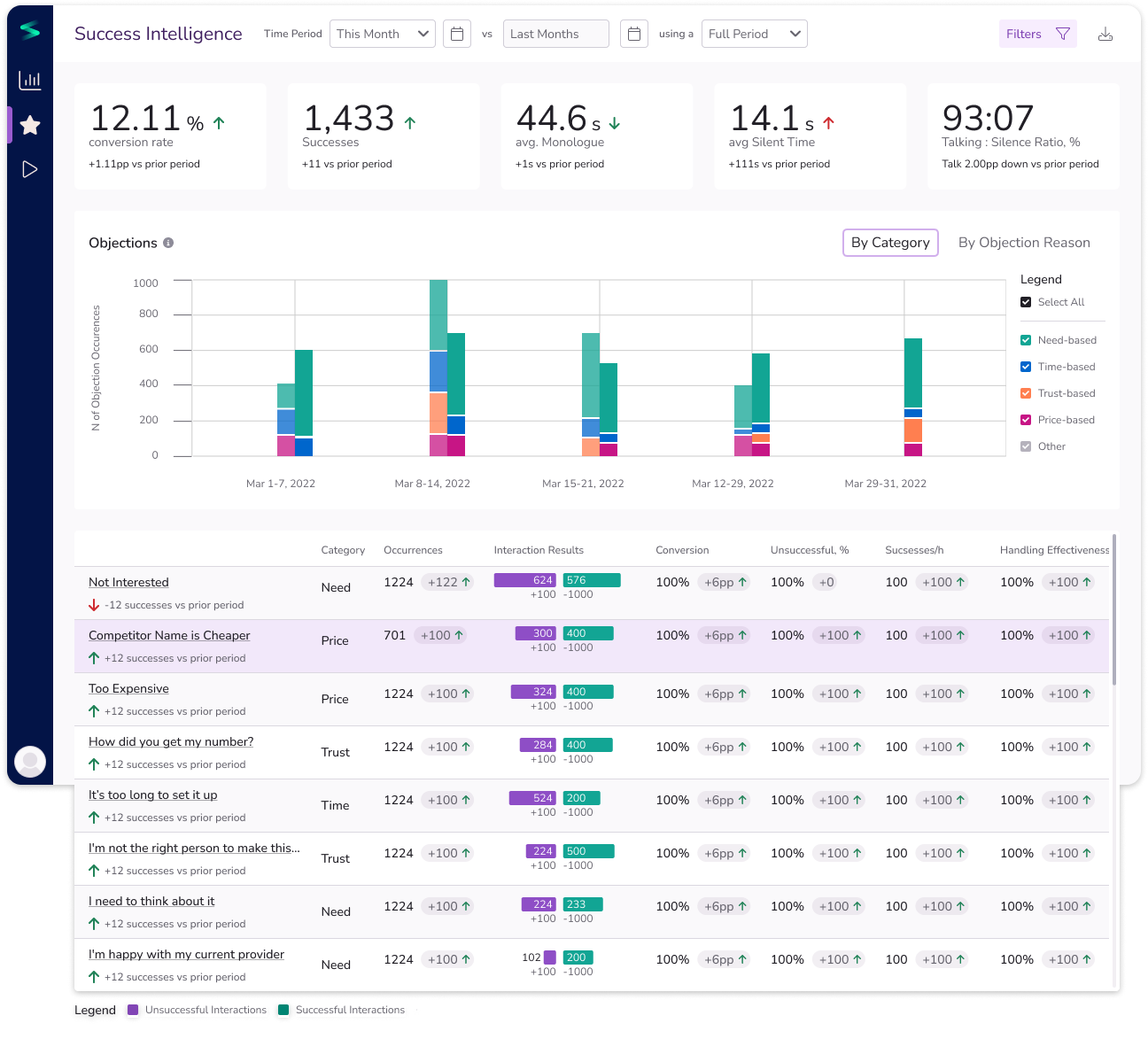Click the 93:07 Talking Silence Ratio value

click(988, 118)
